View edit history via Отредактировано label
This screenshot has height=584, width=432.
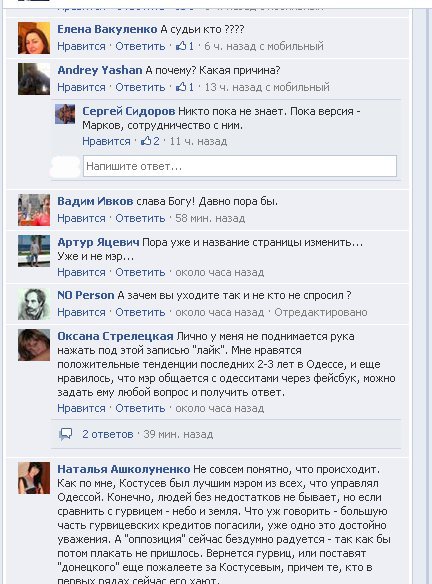coord(321,312)
